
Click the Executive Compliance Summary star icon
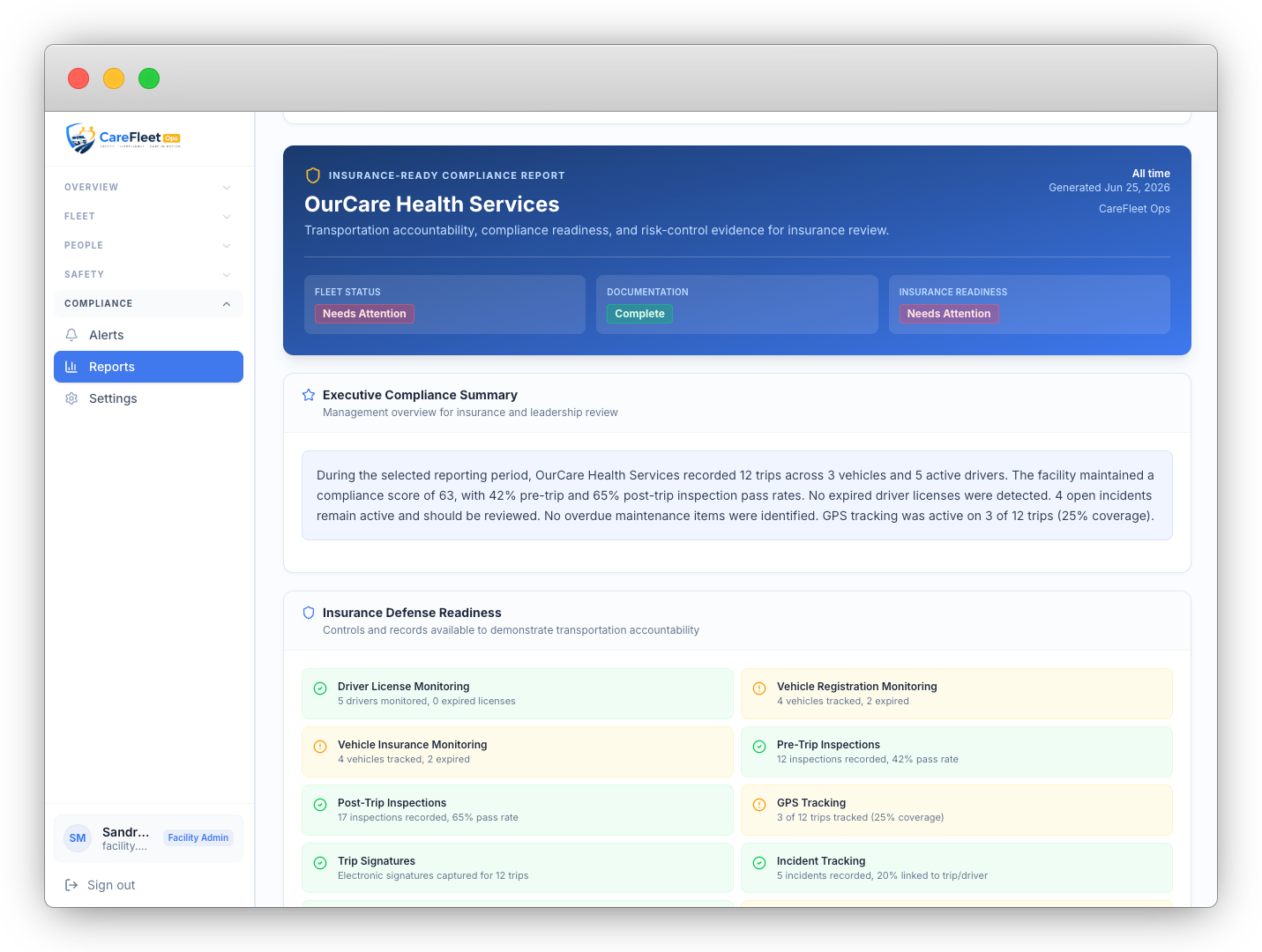click(309, 395)
